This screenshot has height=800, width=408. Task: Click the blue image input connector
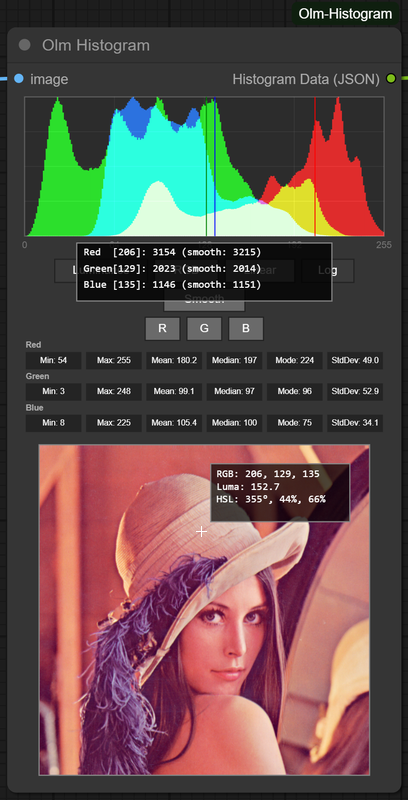(19, 79)
